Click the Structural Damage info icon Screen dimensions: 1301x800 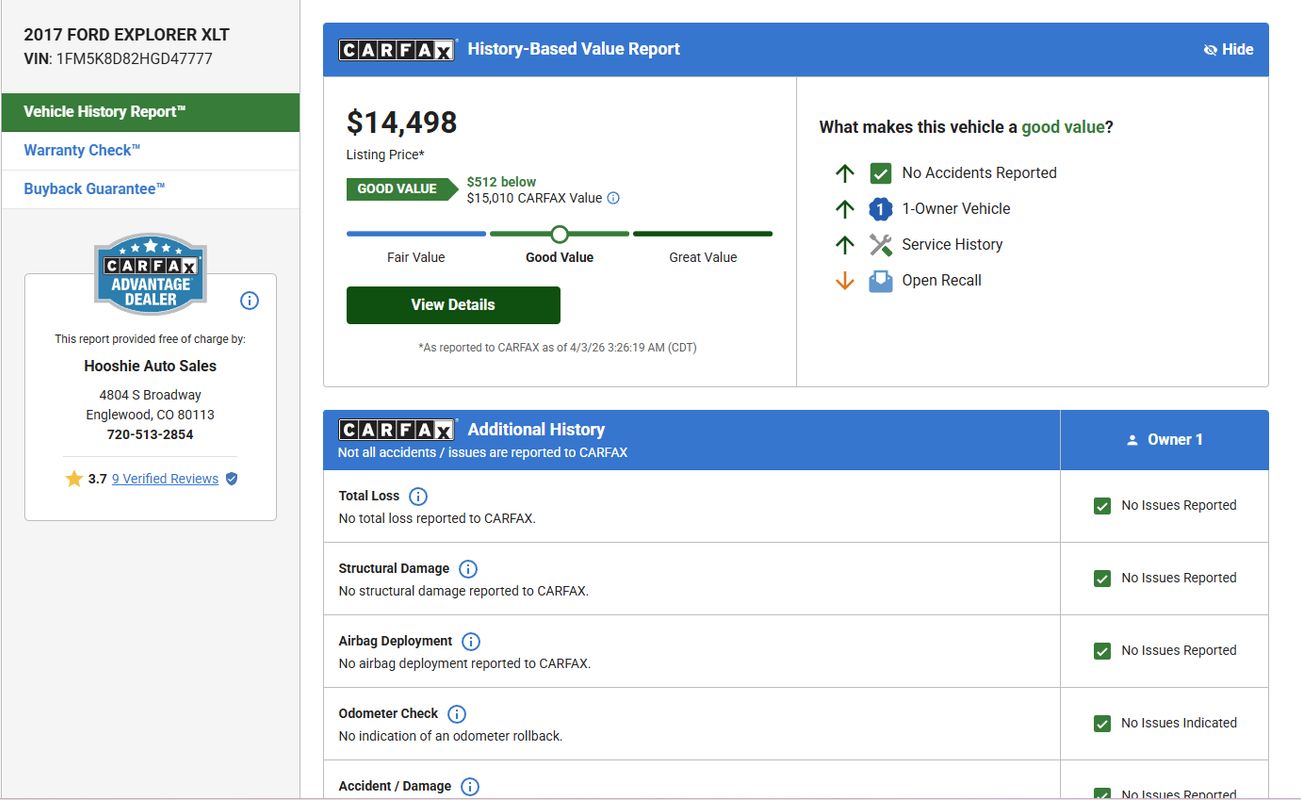click(x=468, y=569)
